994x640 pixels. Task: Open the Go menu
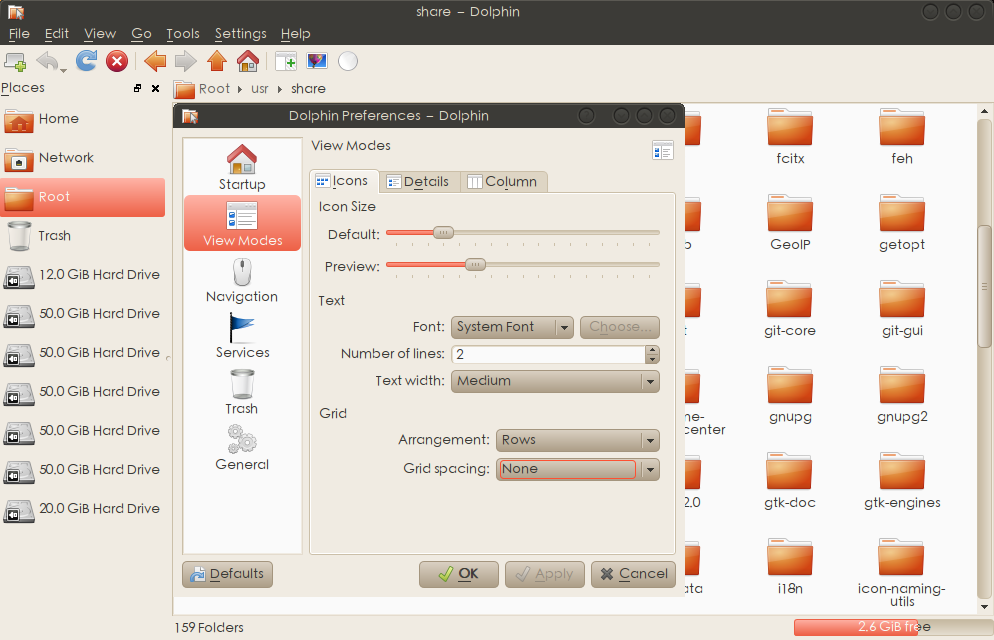tap(141, 34)
